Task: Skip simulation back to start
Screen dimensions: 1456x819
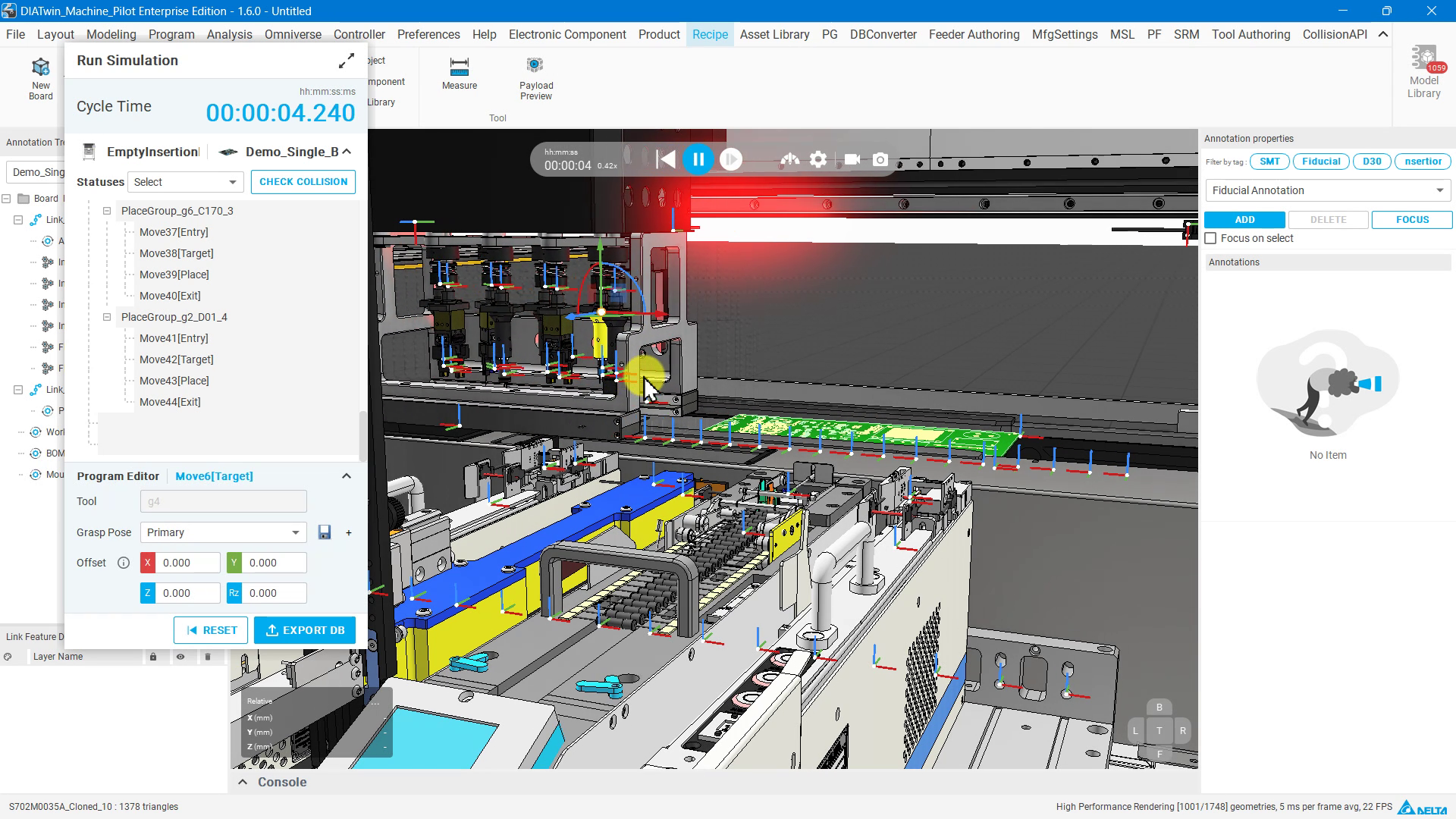Action: pos(666,160)
